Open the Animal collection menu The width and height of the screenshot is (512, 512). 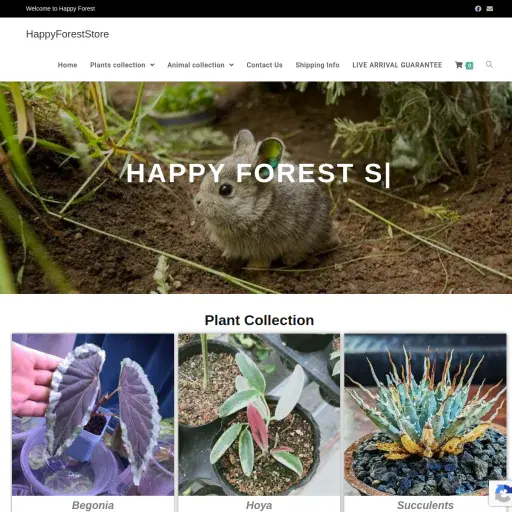[196, 65]
